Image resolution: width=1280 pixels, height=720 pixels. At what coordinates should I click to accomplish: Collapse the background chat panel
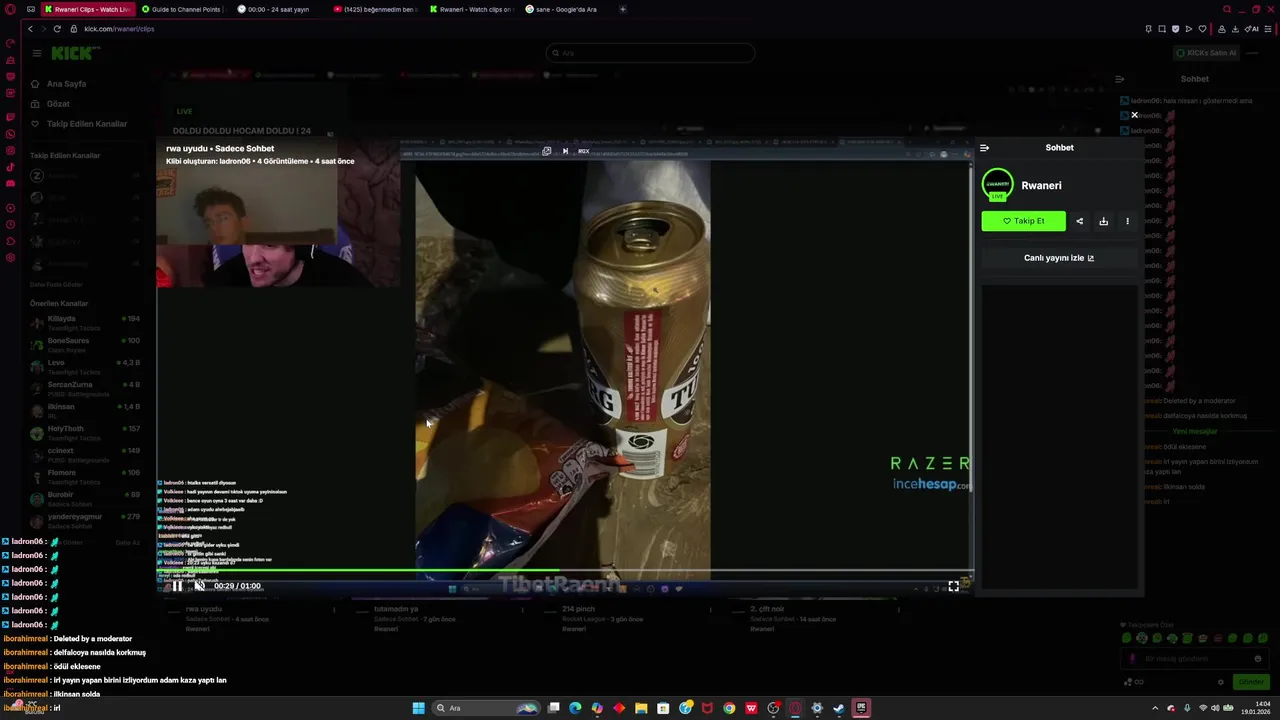click(x=1120, y=79)
